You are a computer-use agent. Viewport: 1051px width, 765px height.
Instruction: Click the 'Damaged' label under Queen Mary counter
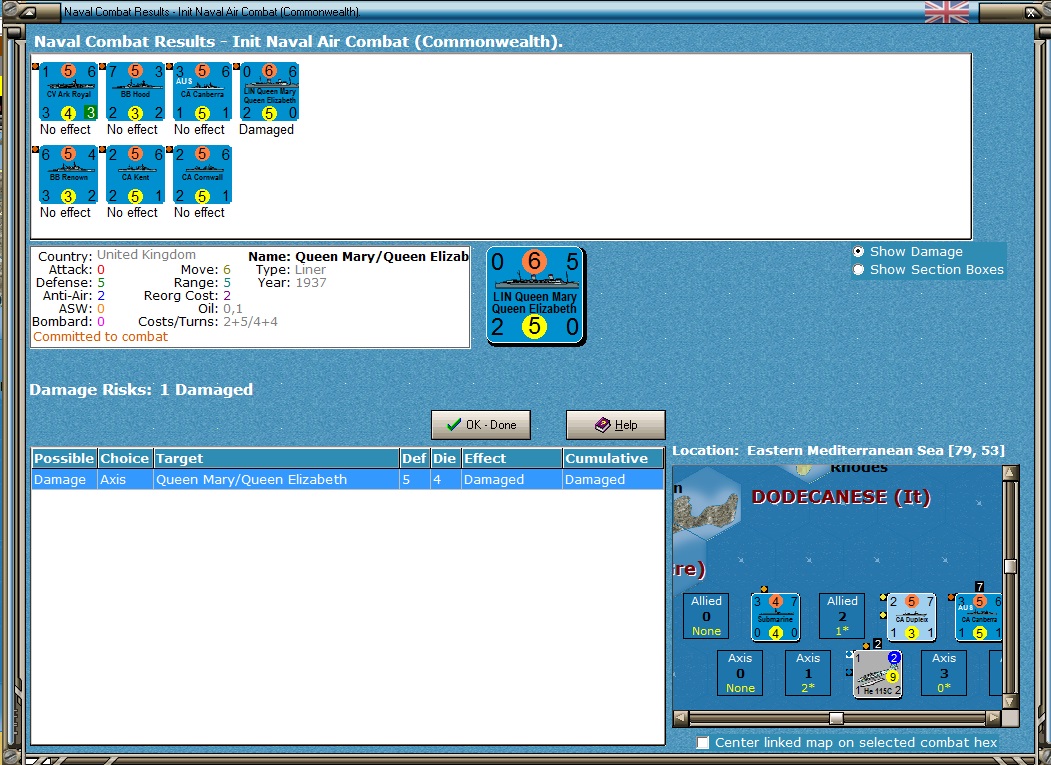pos(266,129)
